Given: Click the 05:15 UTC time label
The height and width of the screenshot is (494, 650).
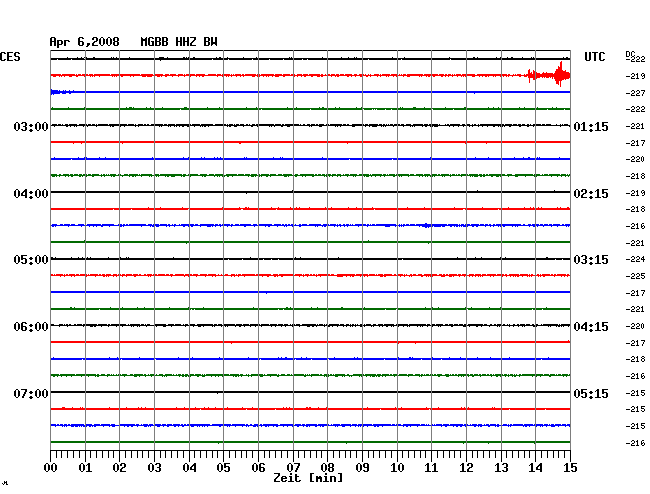Looking at the screenshot, I should click(x=591, y=393).
